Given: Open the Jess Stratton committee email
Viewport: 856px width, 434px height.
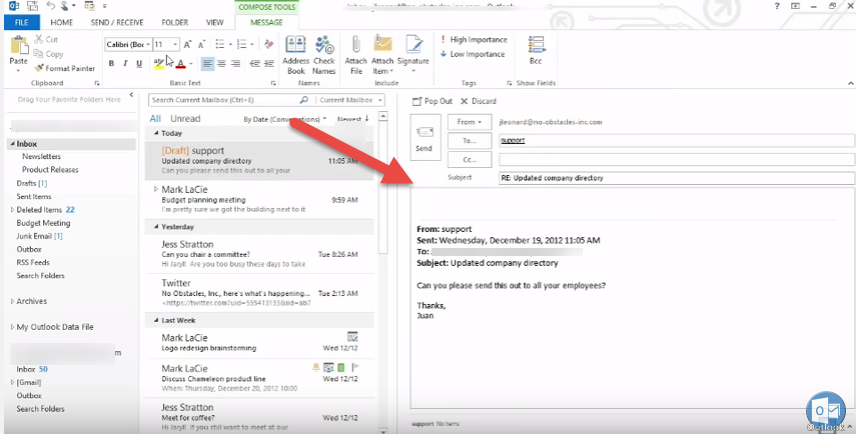Looking at the screenshot, I should (x=260, y=254).
